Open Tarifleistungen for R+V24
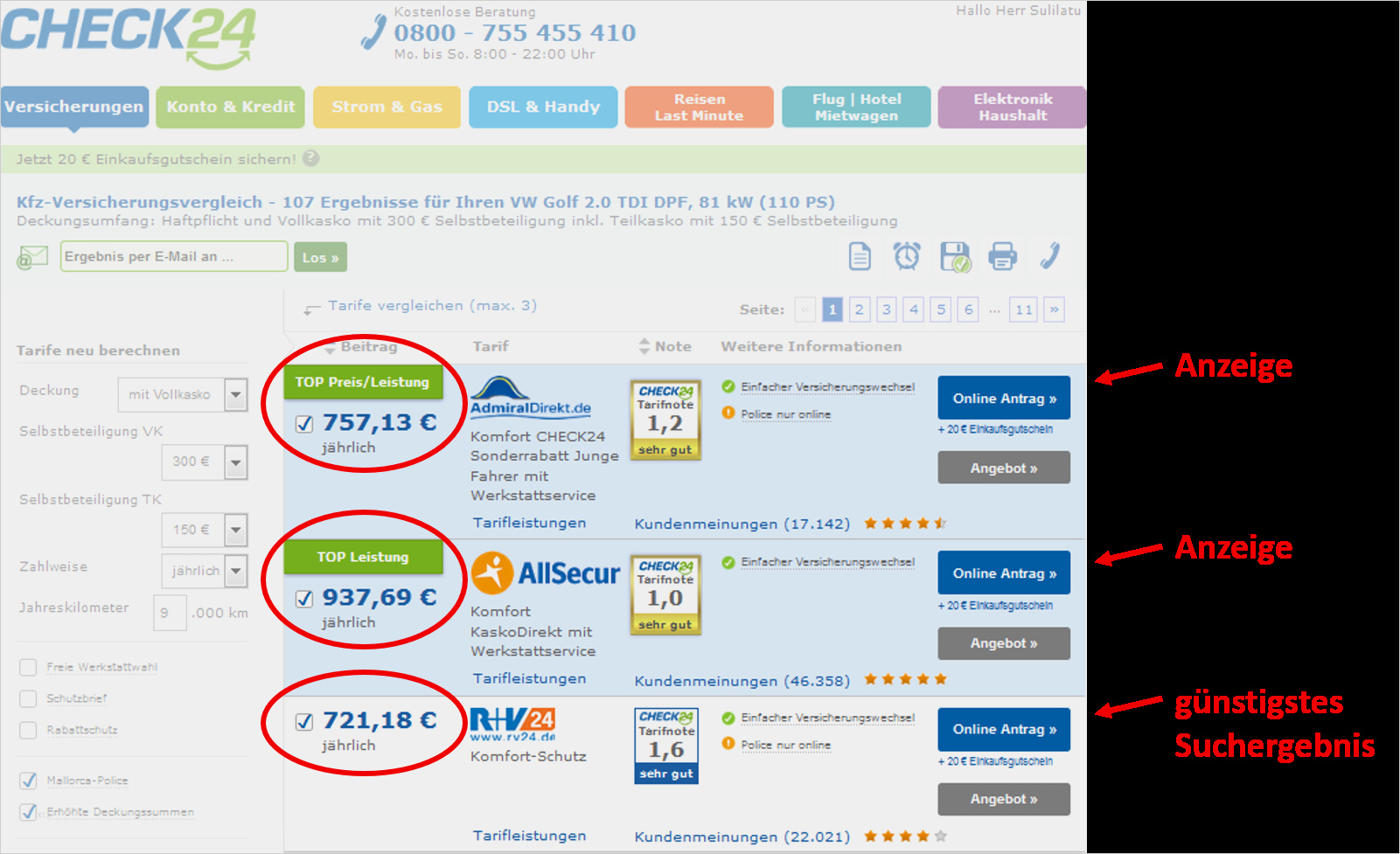Image resolution: width=1400 pixels, height=854 pixels. [x=530, y=836]
